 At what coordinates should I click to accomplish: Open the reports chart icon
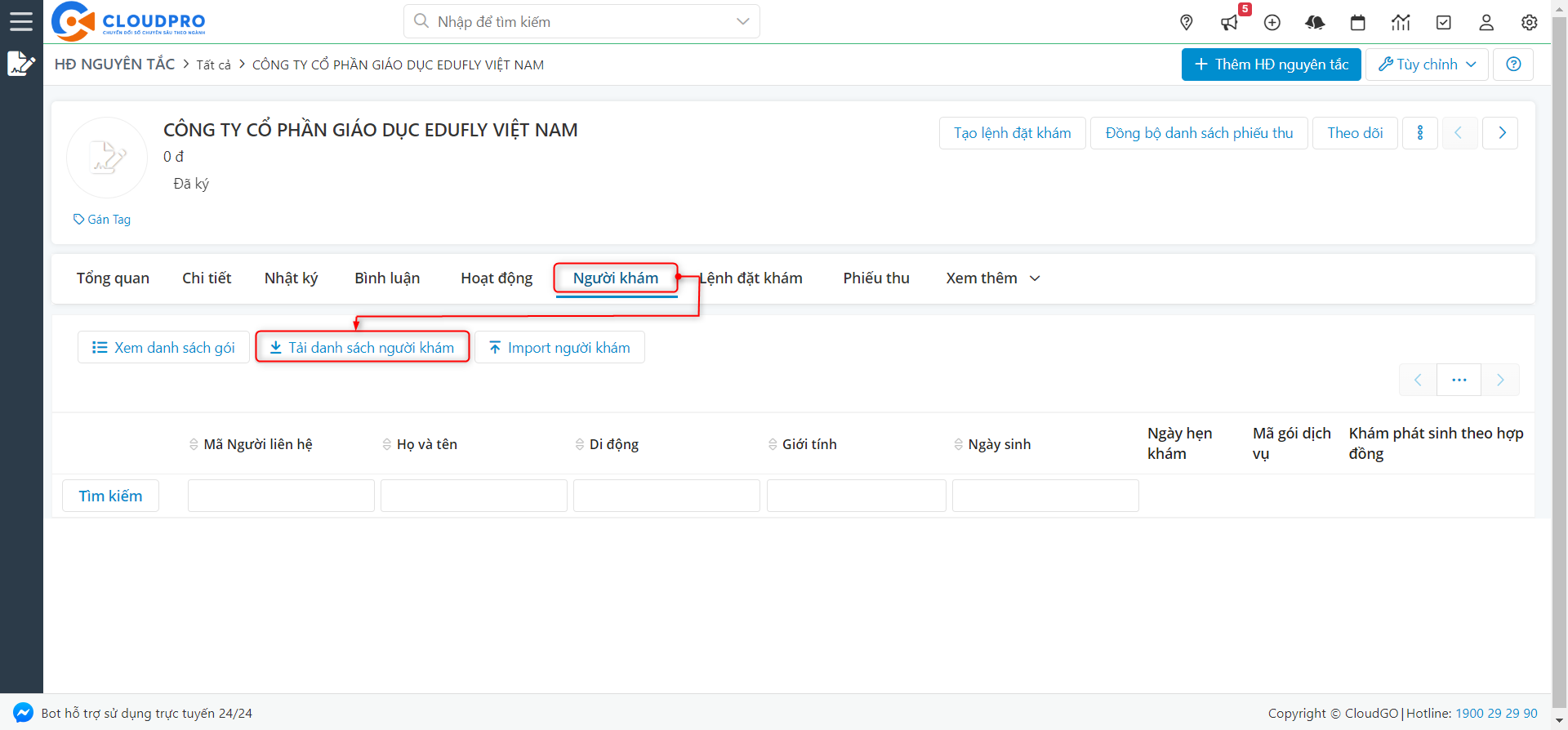pos(1401,22)
